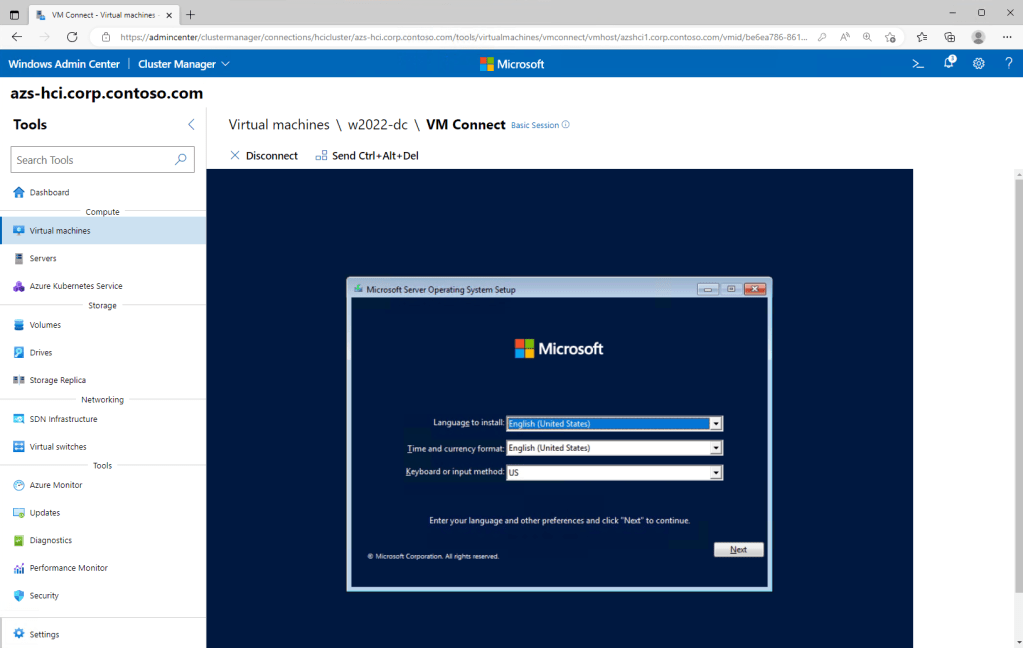Viewport: 1023px width, 648px height.
Task: Open Cluster Manager dropdown in header
Action: click(x=184, y=64)
